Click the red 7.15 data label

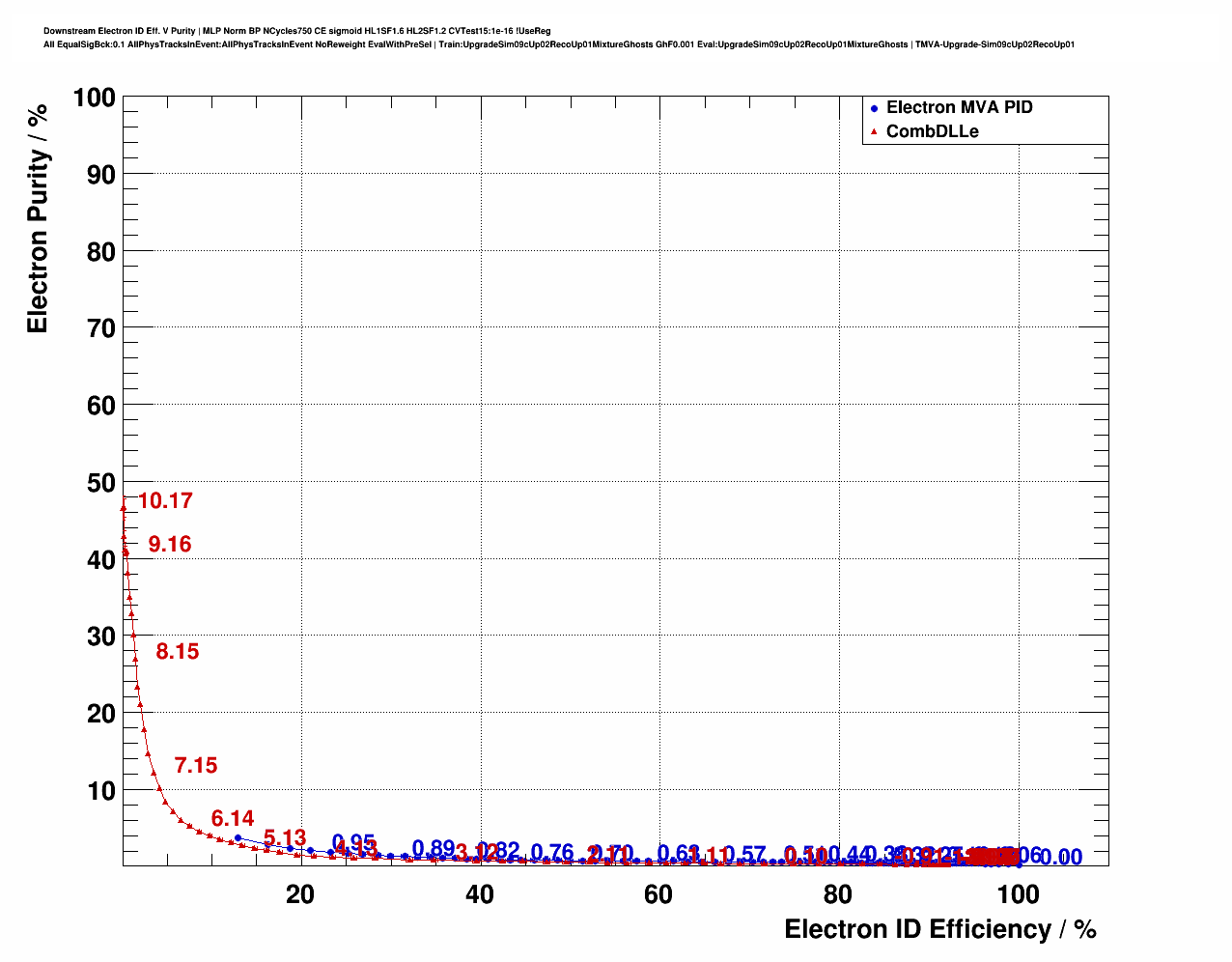[x=196, y=765]
